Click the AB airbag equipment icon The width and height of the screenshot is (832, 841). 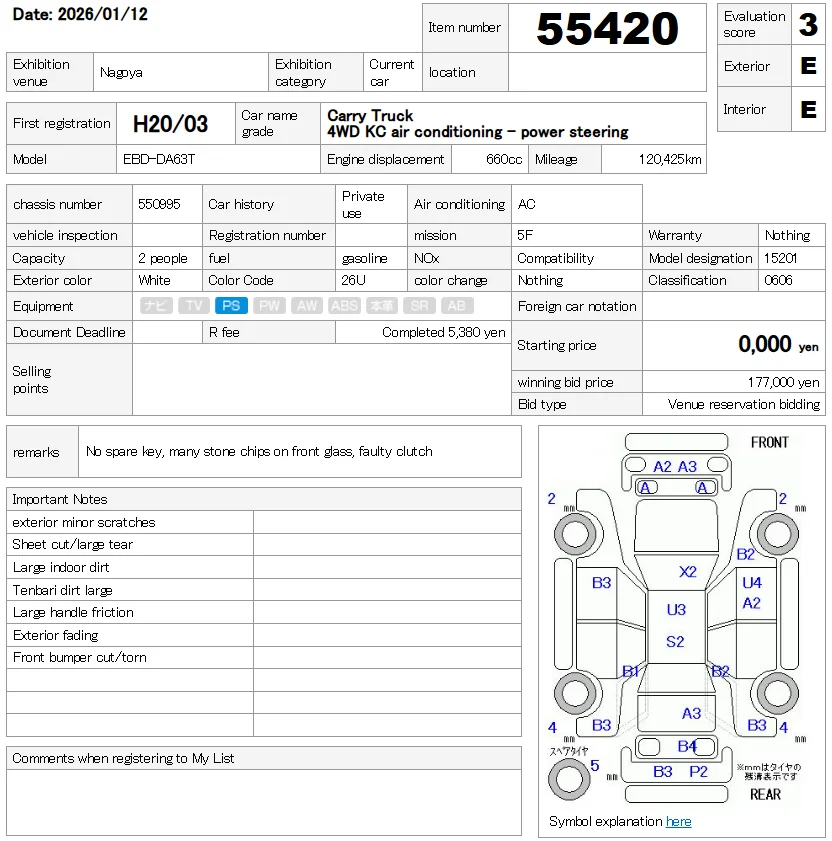coord(457,305)
